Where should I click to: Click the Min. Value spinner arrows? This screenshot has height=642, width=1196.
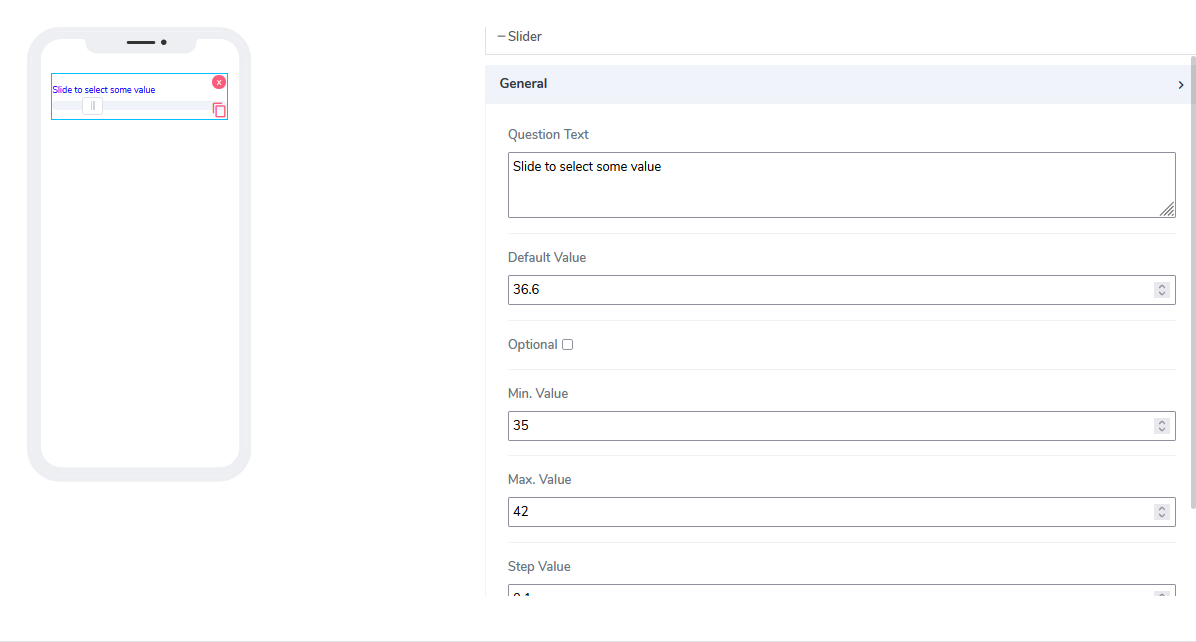[1161, 426]
